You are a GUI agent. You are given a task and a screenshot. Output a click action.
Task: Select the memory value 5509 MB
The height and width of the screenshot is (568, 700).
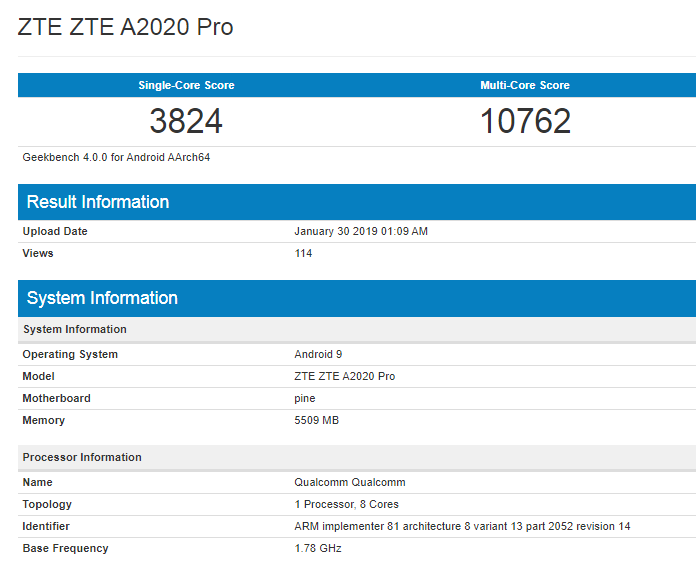(317, 420)
